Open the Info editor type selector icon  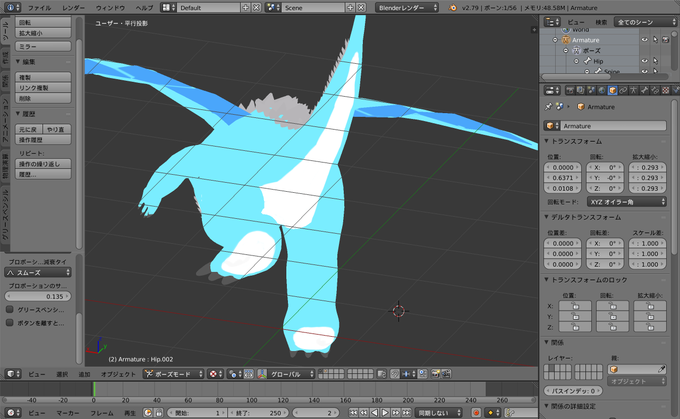click(x=11, y=7)
